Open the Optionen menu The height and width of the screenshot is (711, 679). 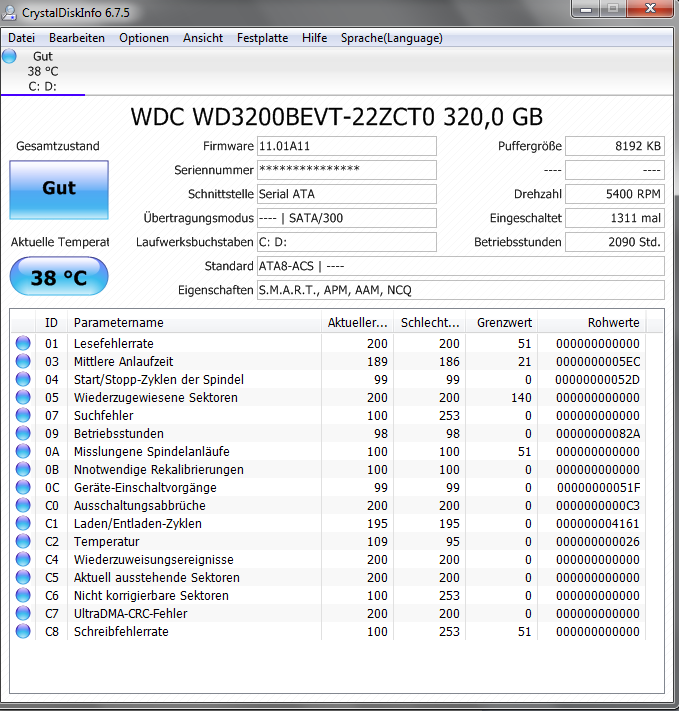click(144, 38)
